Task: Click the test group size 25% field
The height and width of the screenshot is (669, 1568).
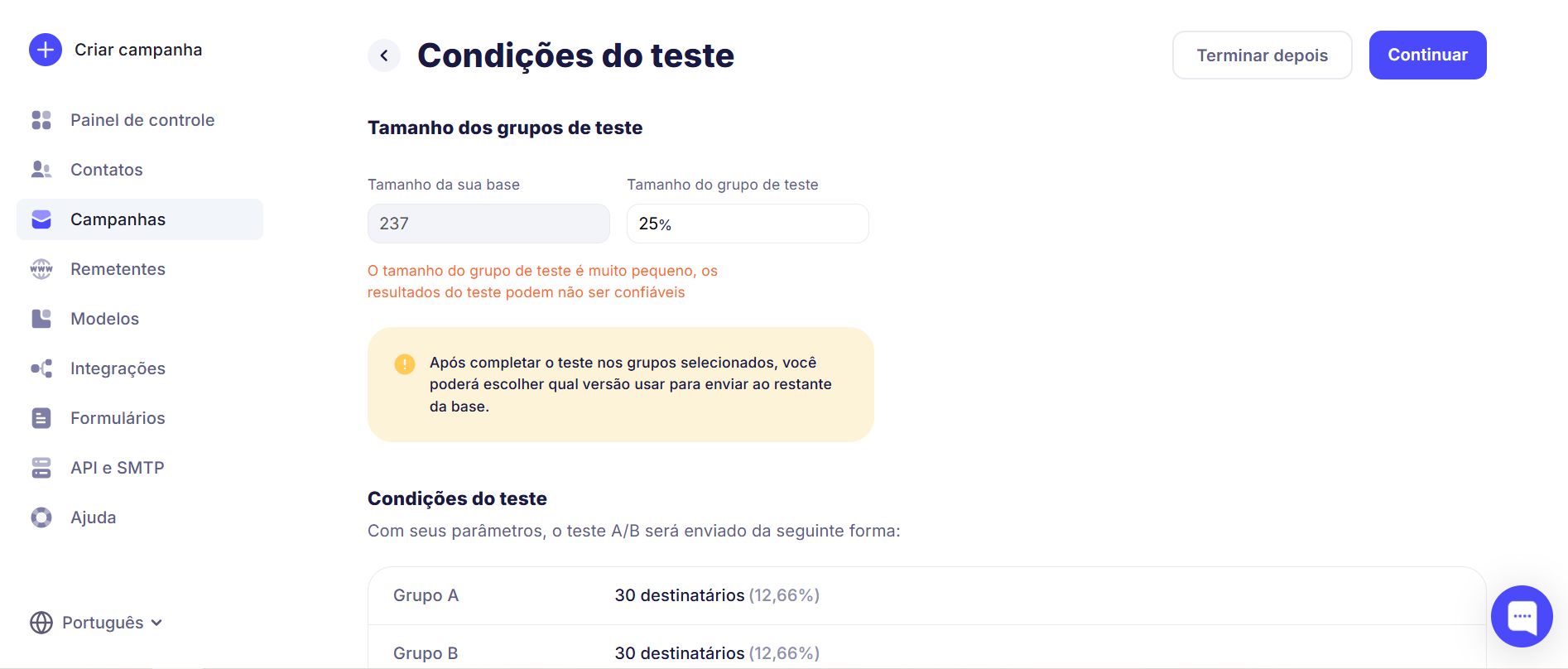Action: (x=748, y=224)
